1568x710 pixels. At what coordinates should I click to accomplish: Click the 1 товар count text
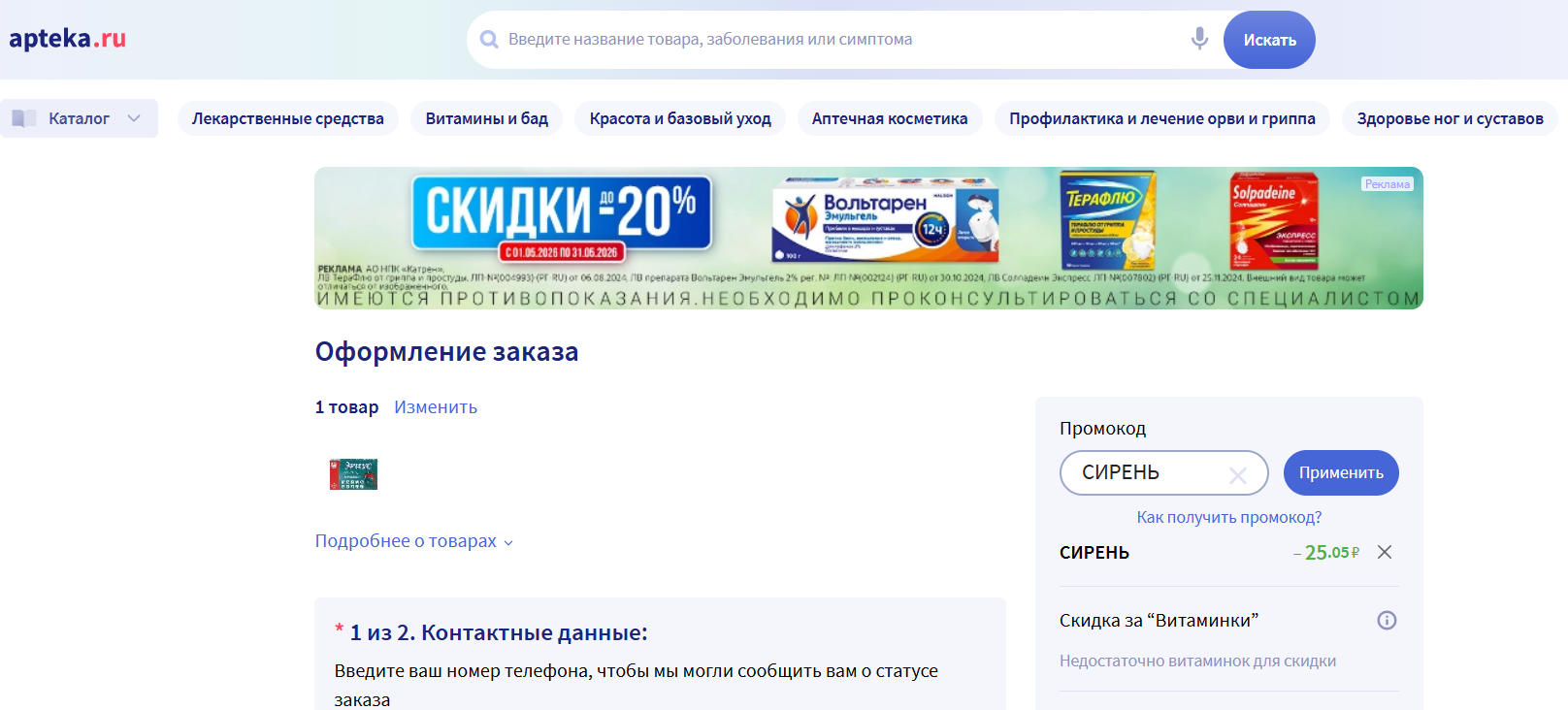346,407
